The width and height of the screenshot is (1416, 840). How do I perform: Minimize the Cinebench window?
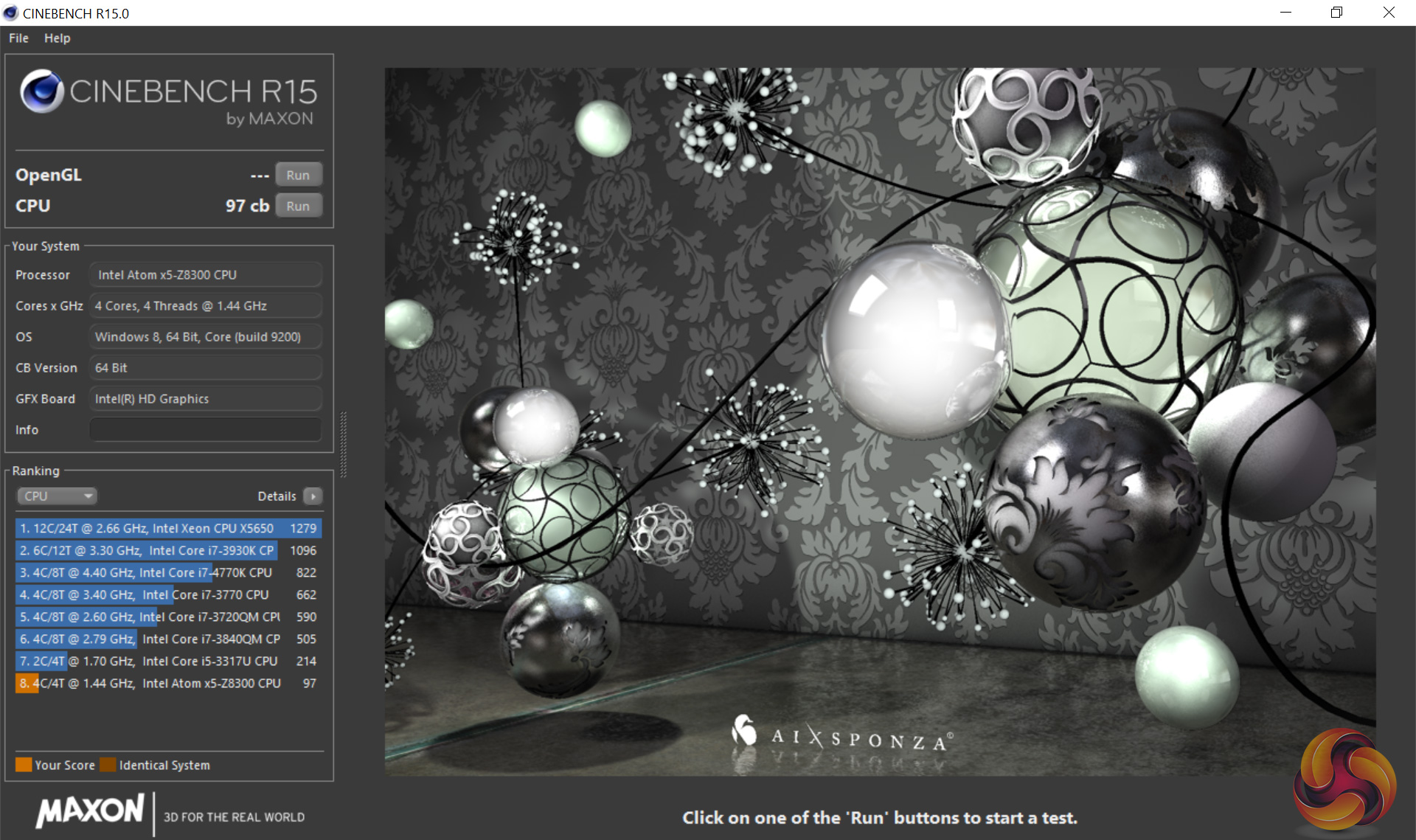pyautogui.click(x=1285, y=13)
